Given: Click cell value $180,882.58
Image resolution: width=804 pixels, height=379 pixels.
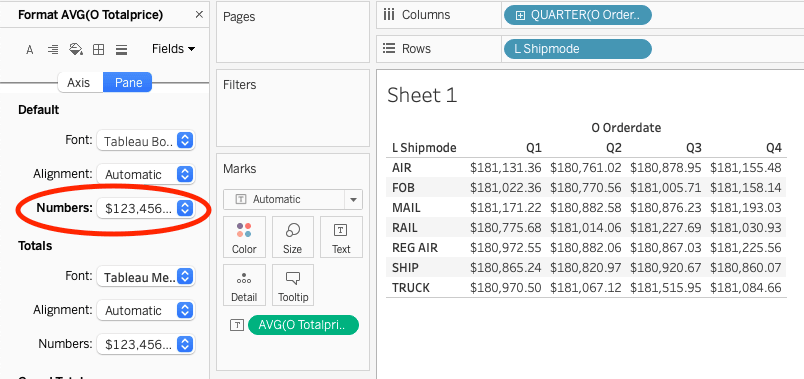Looking at the screenshot, I should 586,208.
